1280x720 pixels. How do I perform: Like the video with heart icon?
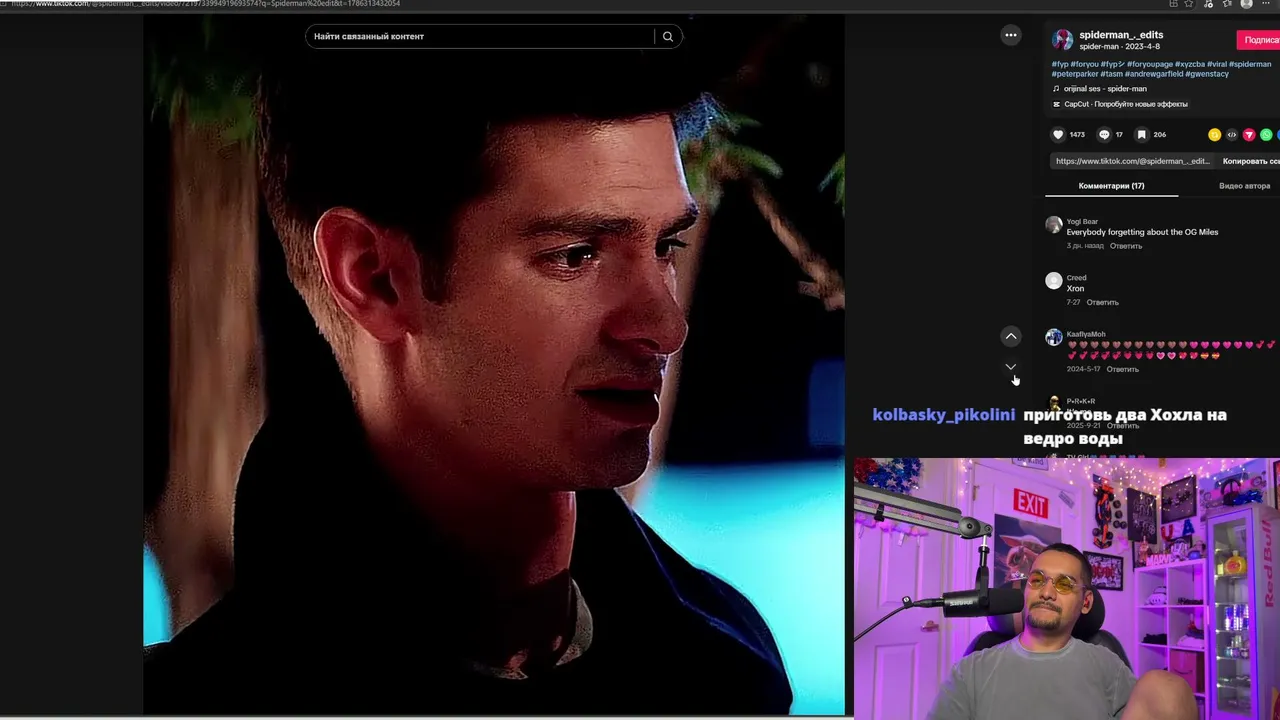click(1058, 134)
